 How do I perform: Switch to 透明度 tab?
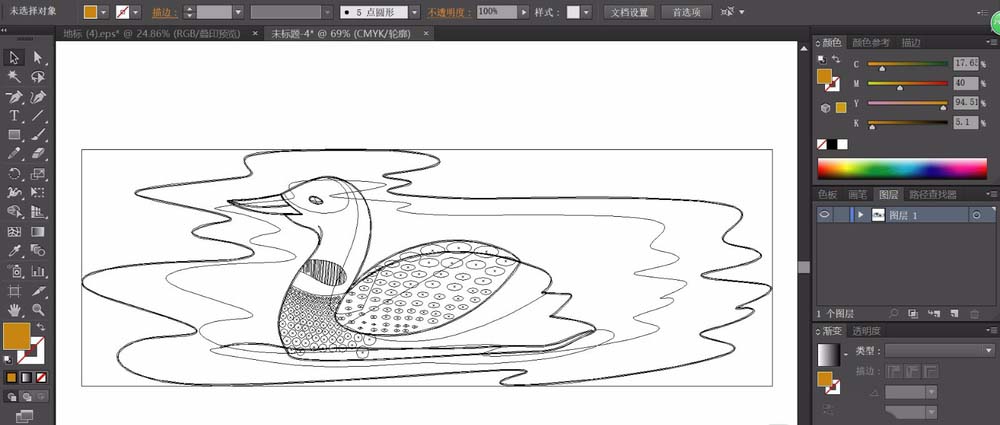[866, 331]
